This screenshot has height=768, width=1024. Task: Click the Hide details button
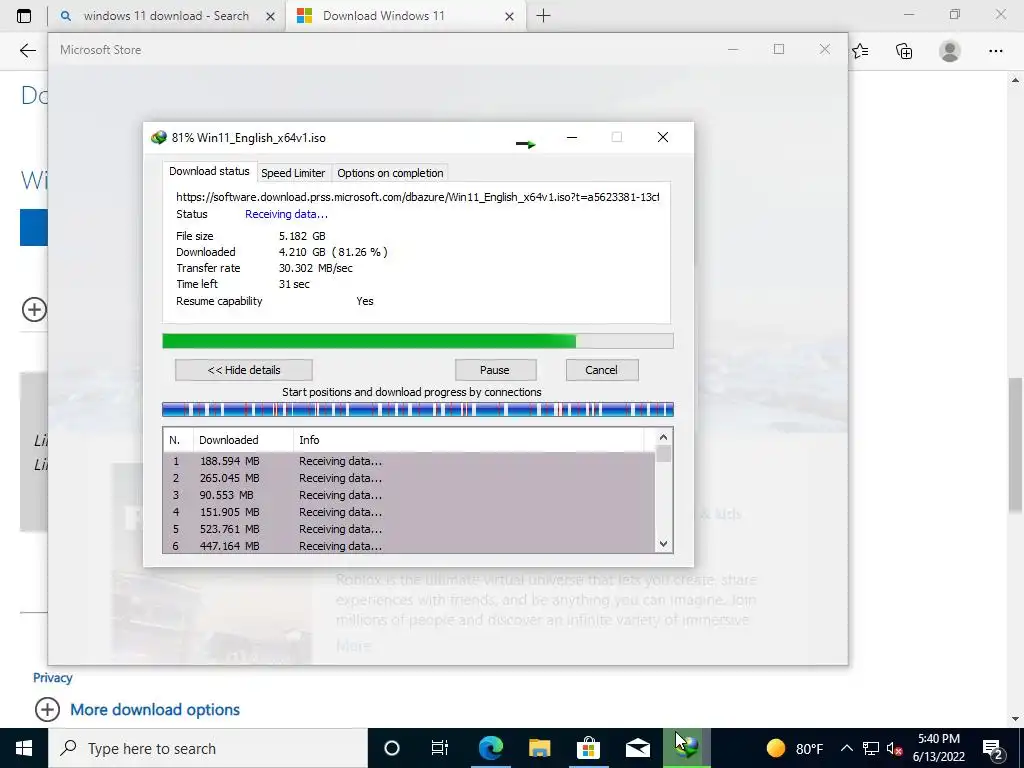(x=244, y=370)
